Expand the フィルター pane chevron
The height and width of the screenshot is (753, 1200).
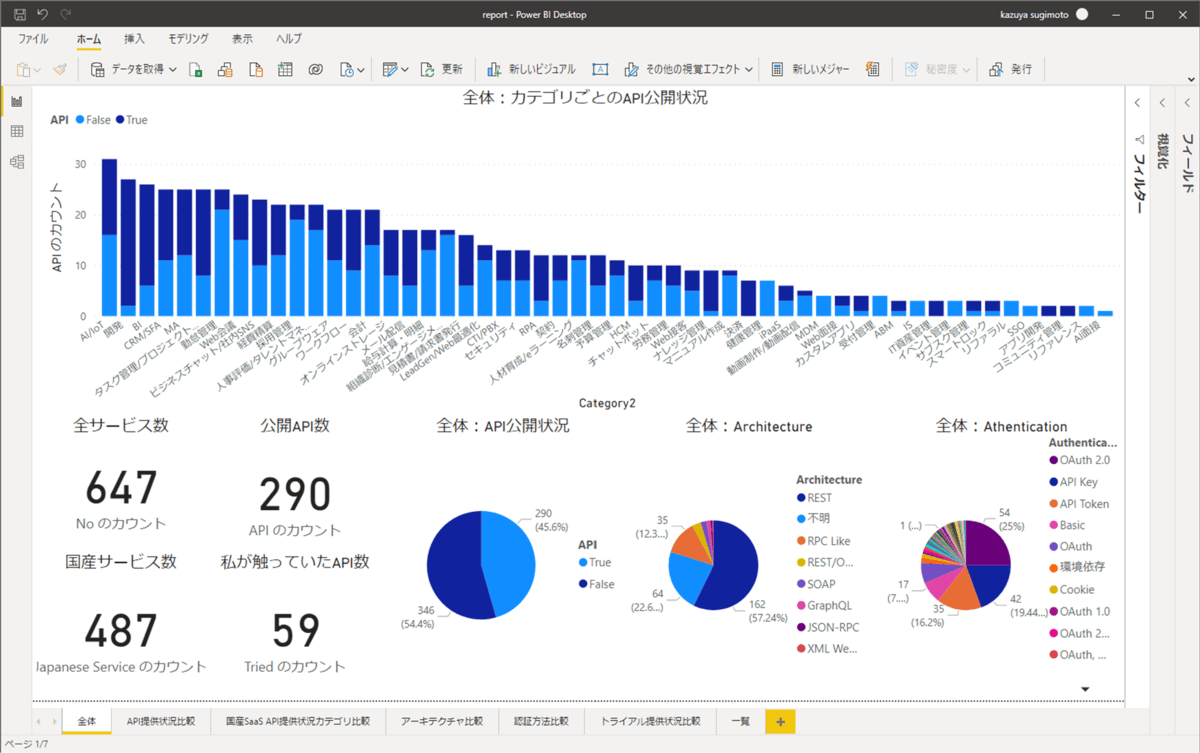click(x=1138, y=102)
